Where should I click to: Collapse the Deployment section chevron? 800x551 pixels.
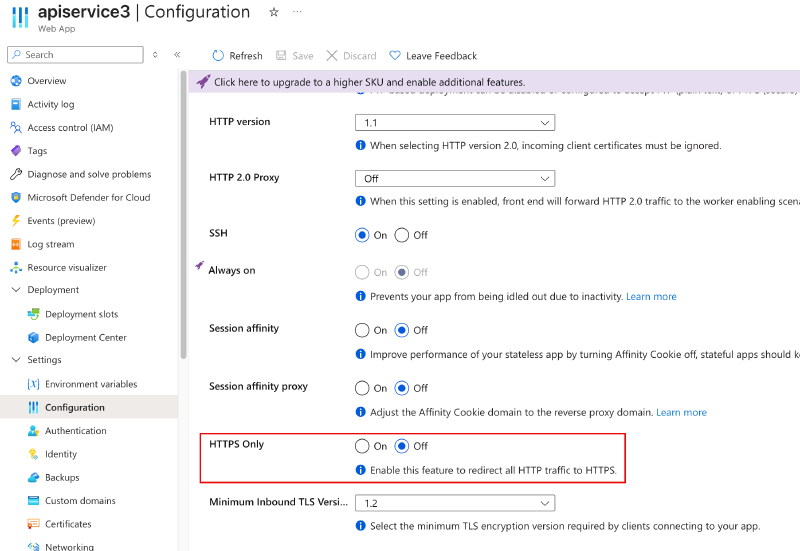click(16, 290)
